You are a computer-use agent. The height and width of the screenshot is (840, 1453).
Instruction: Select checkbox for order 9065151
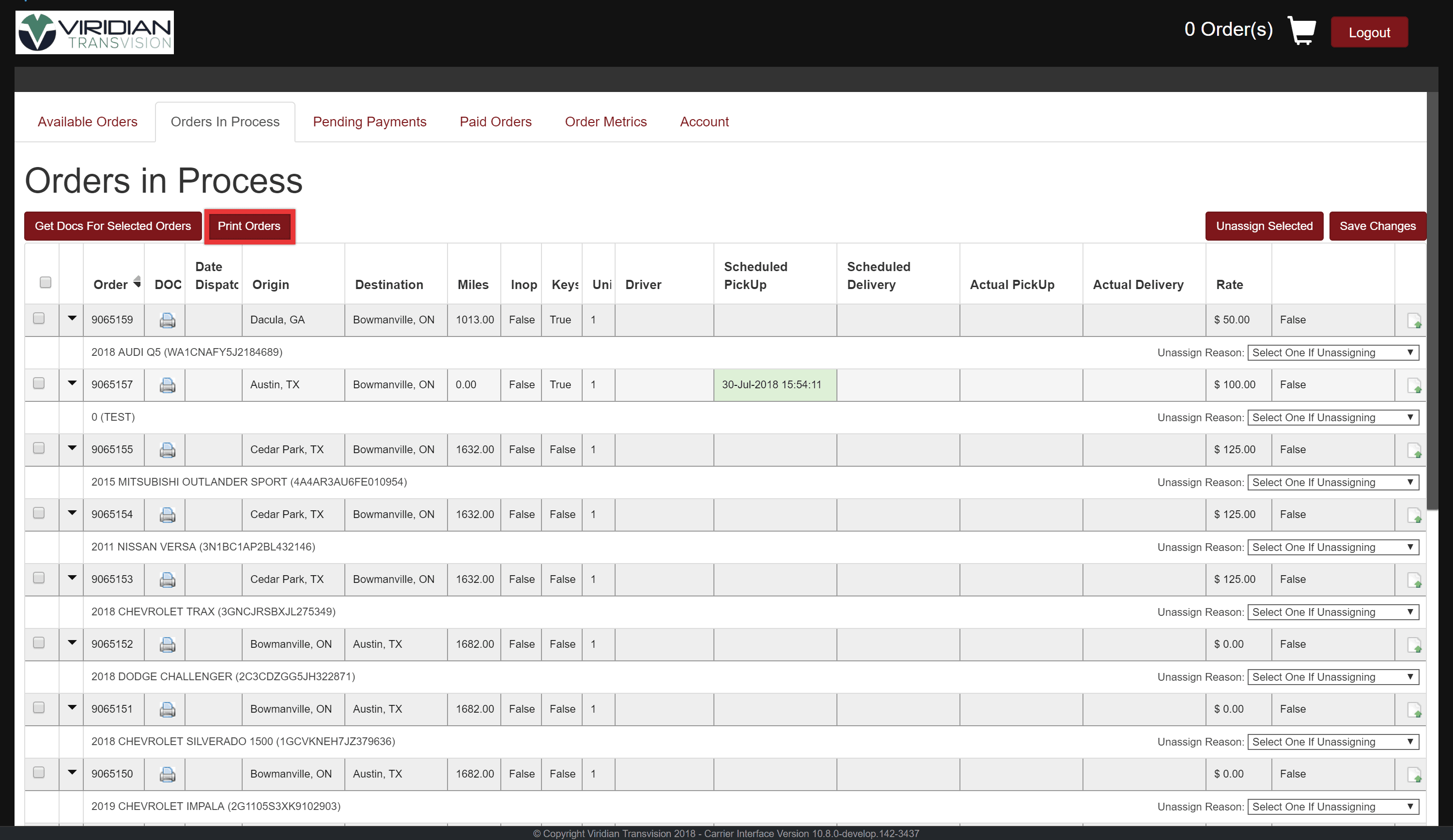(x=39, y=707)
